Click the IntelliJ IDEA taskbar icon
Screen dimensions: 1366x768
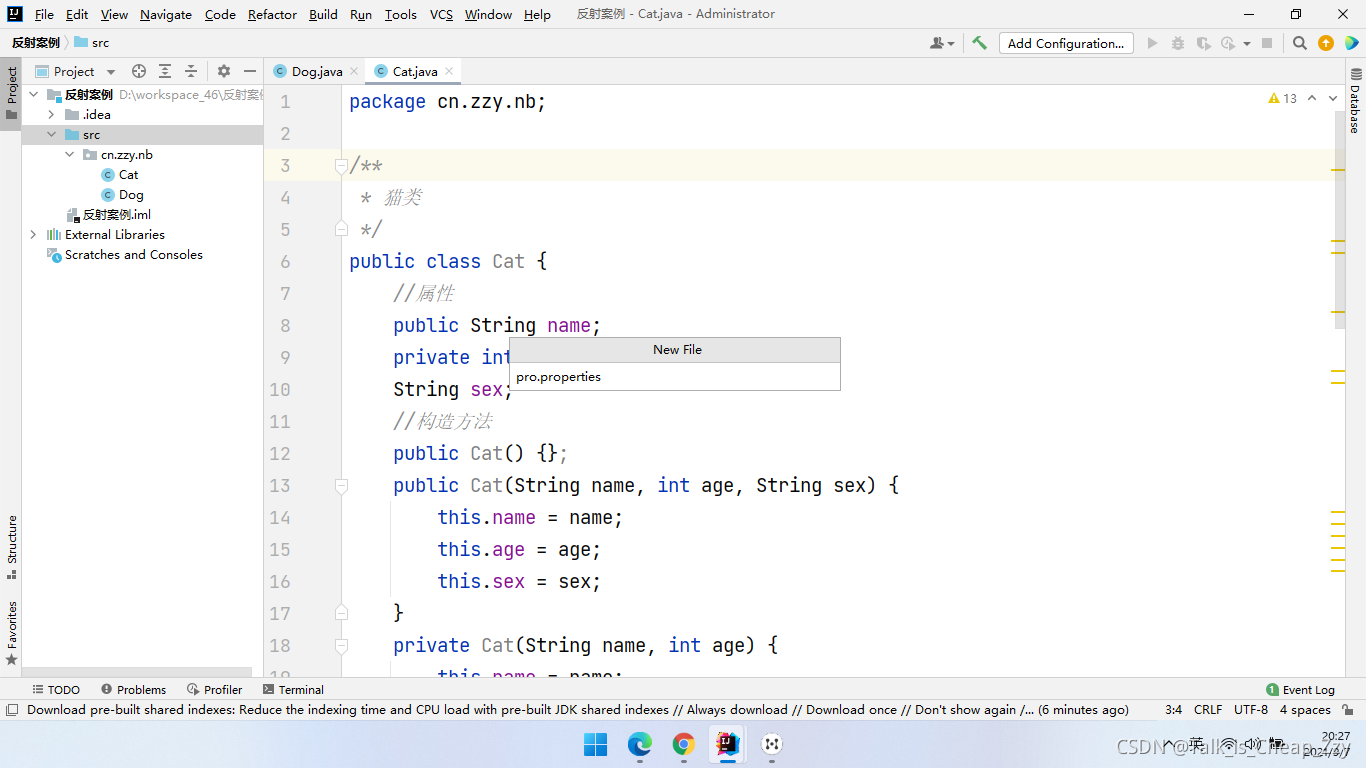pos(727,744)
